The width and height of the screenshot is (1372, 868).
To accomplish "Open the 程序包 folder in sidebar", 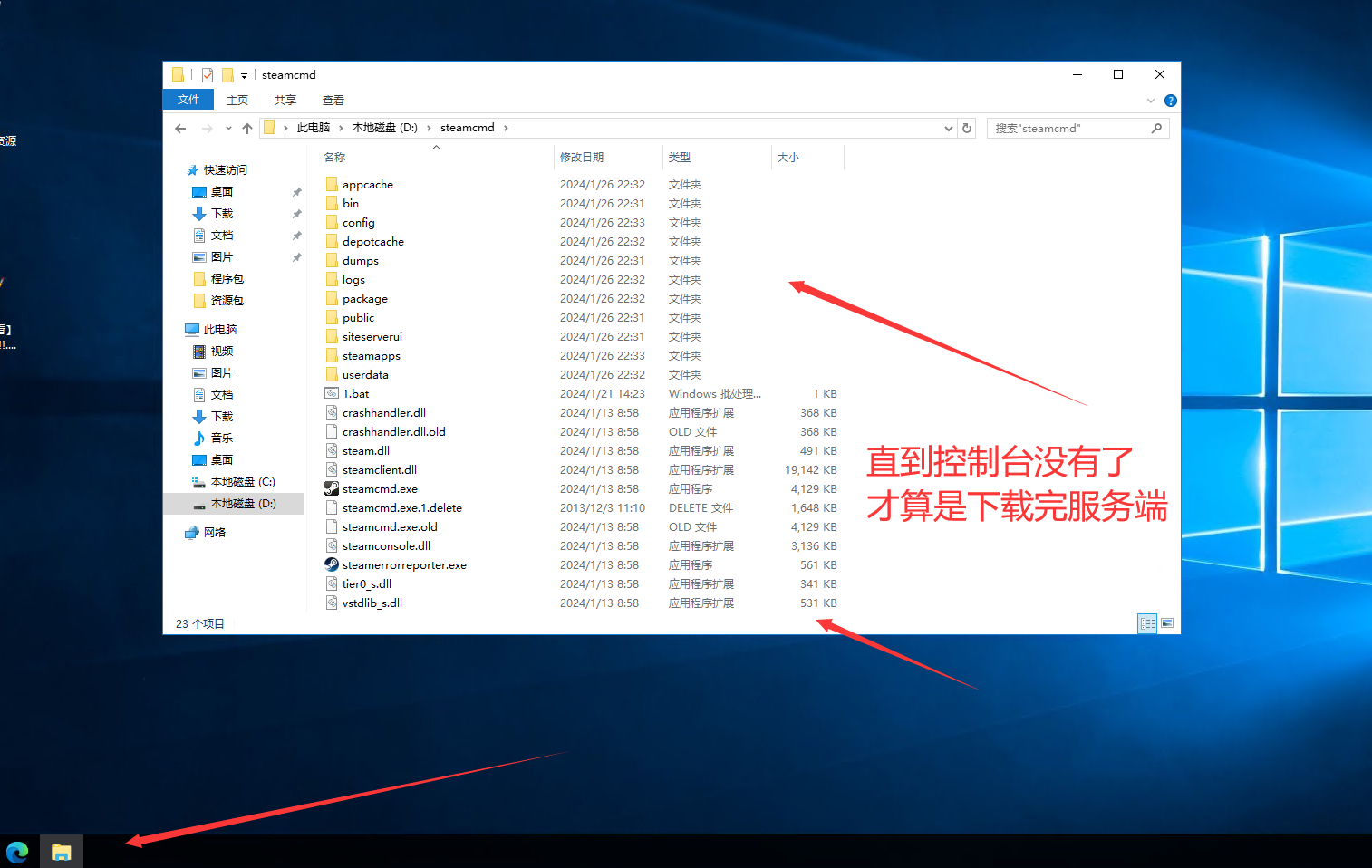I will coord(218,278).
